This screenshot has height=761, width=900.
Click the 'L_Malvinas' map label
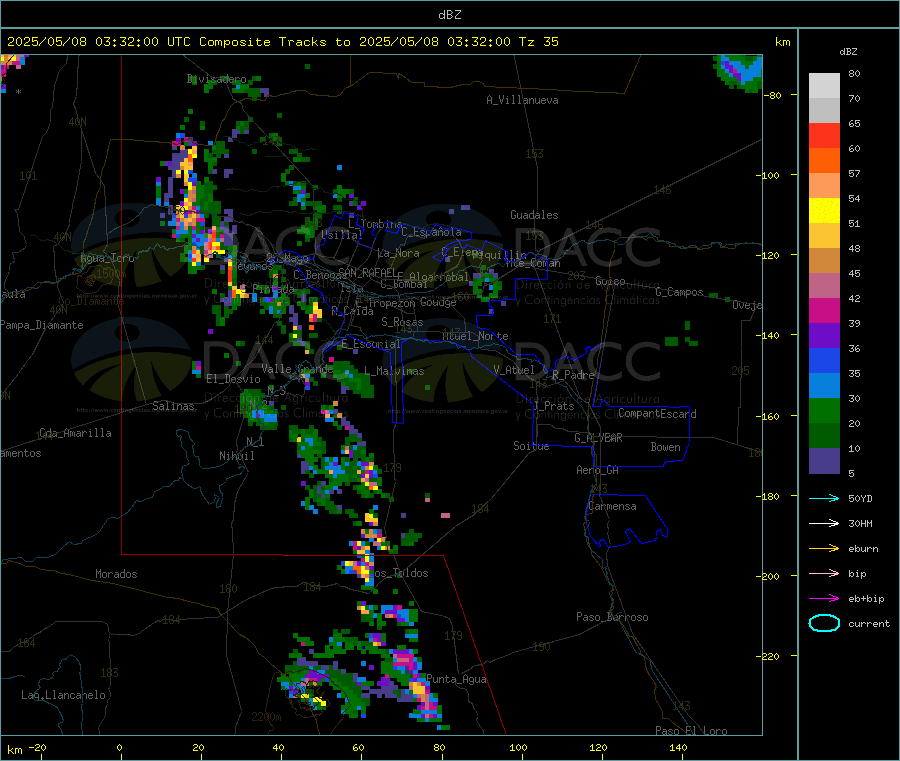(394, 371)
